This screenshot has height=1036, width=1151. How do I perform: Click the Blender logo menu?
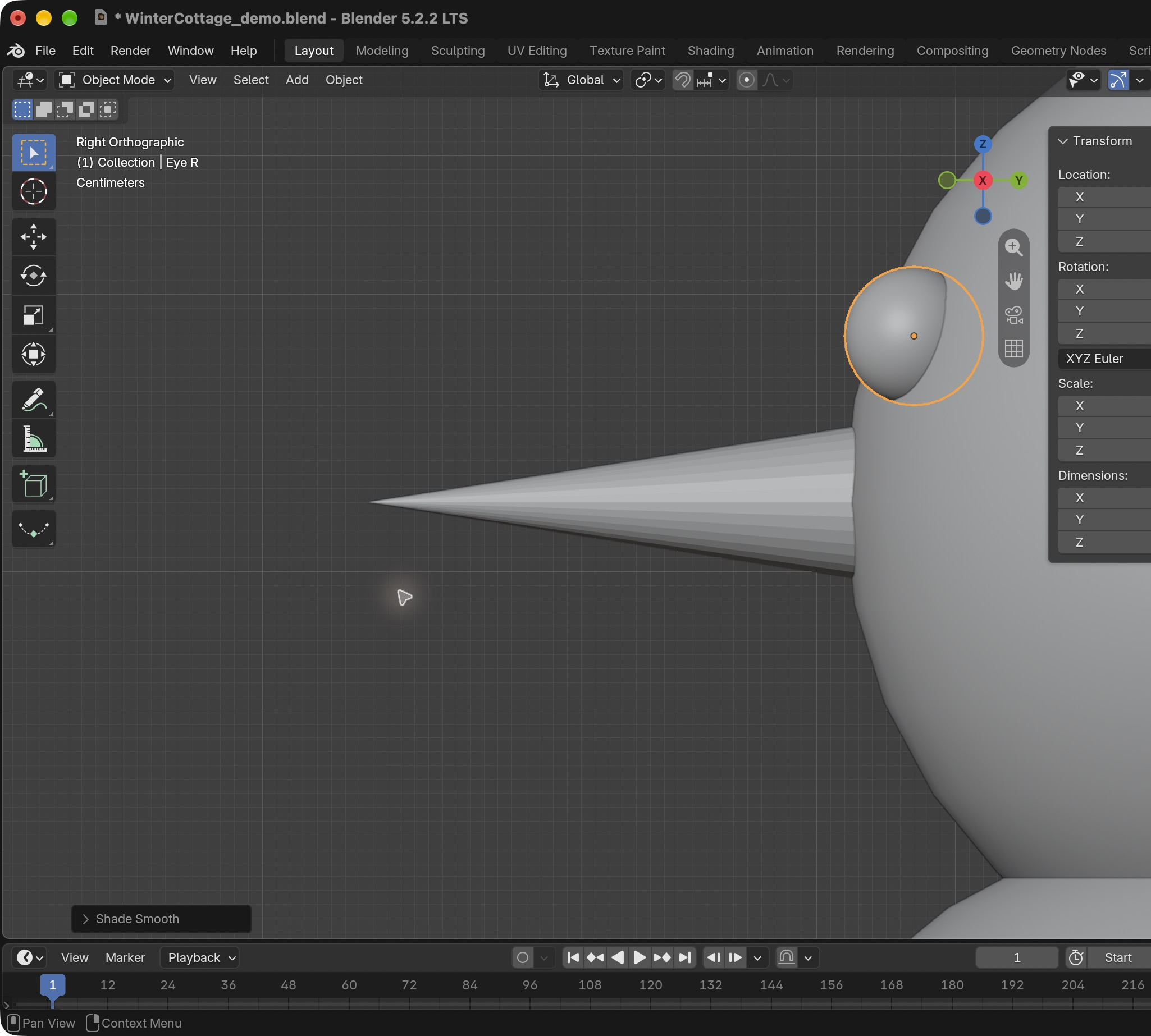click(x=16, y=51)
